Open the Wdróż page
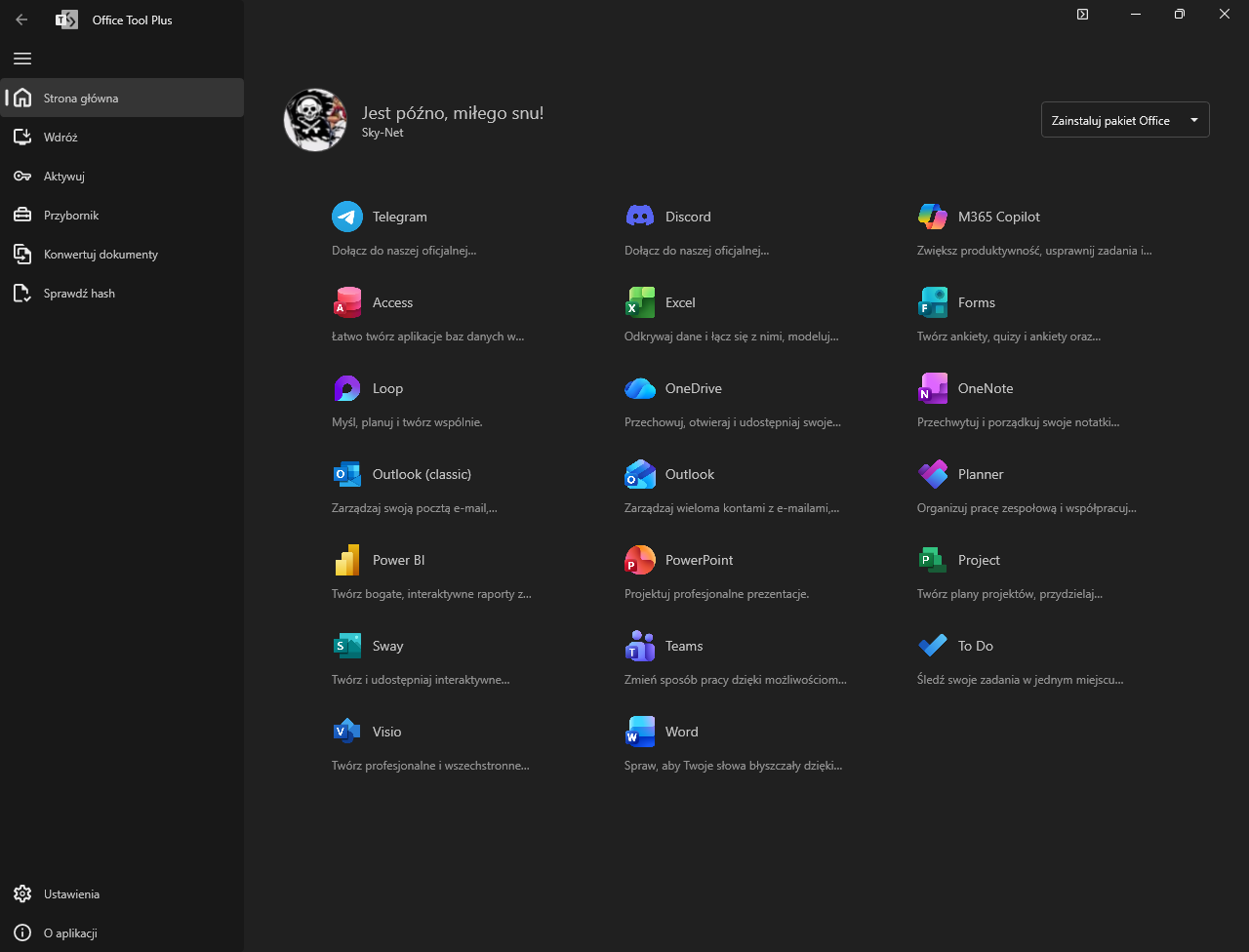Viewport: 1249px width, 952px height. tap(122, 137)
